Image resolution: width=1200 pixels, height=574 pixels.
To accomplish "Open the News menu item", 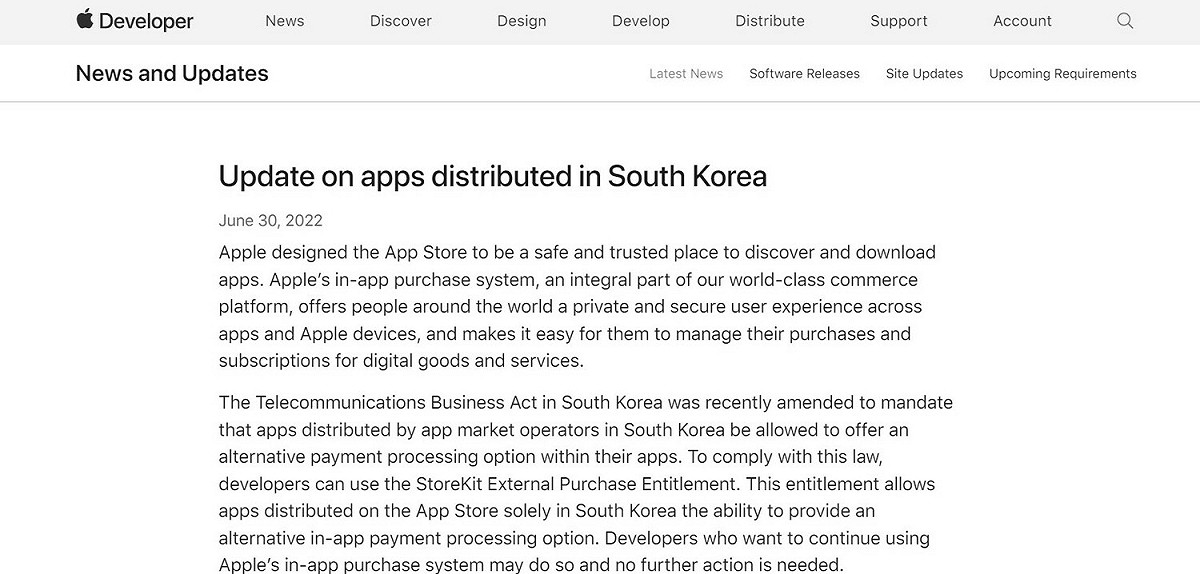I will click(x=285, y=21).
